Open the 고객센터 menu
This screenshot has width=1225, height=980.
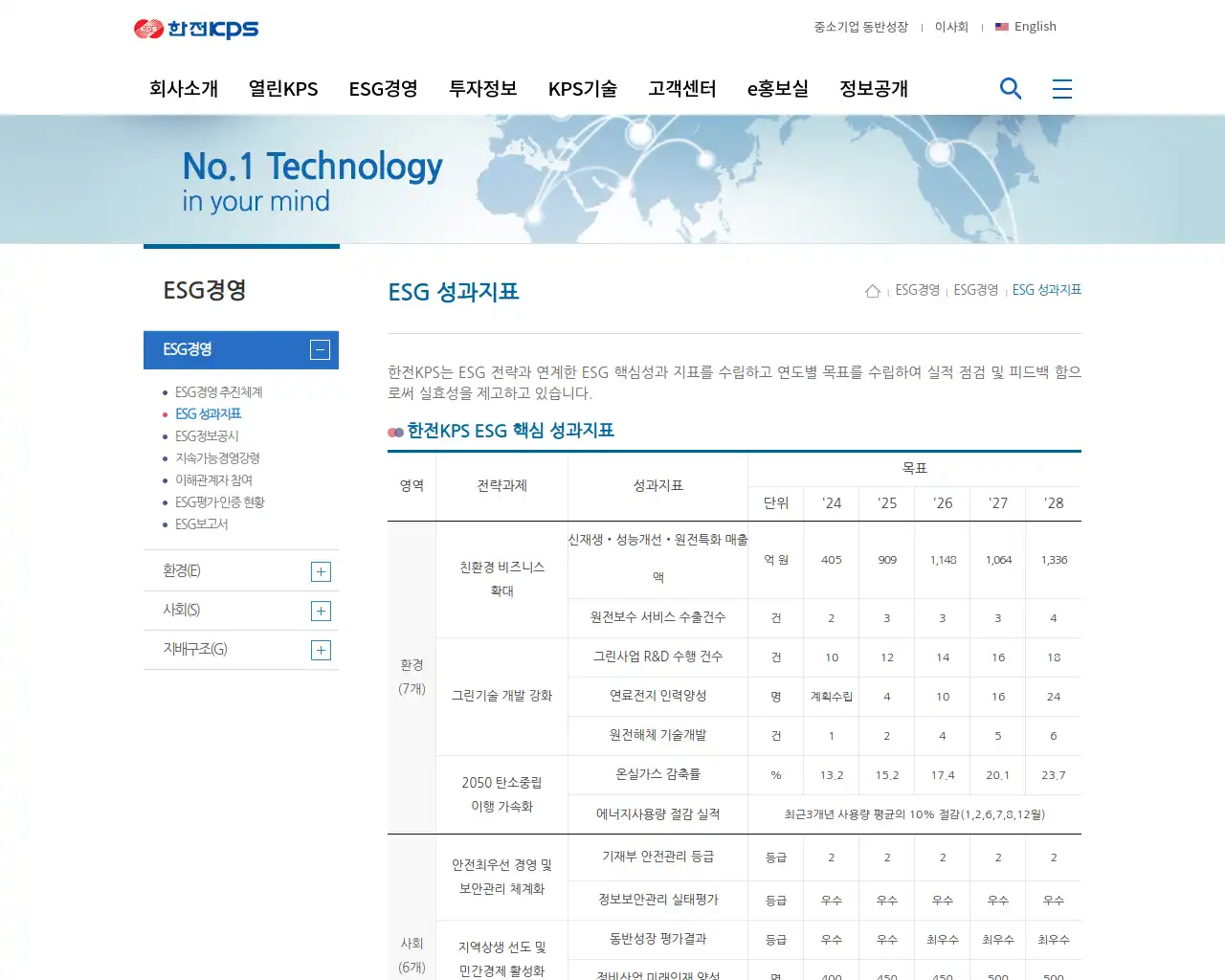point(681,88)
